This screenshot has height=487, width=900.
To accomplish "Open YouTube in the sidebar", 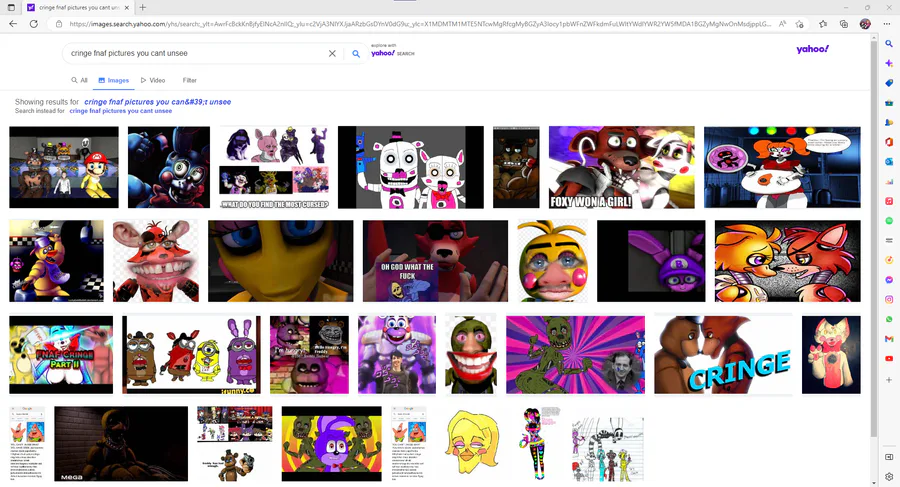I will 889,358.
